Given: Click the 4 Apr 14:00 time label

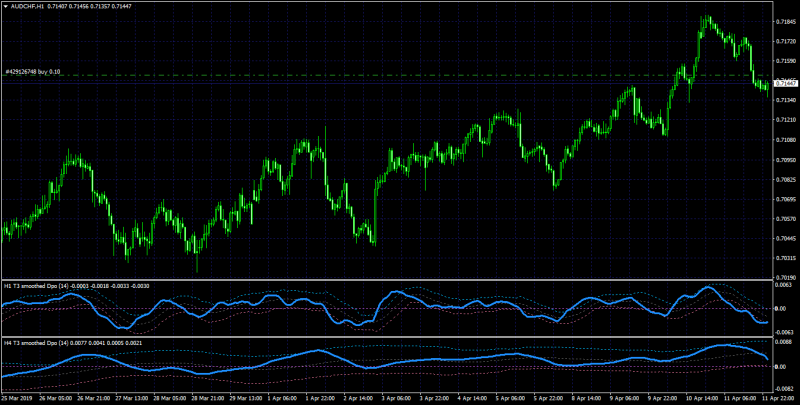Looking at the screenshot, I should (x=471, y=397).
